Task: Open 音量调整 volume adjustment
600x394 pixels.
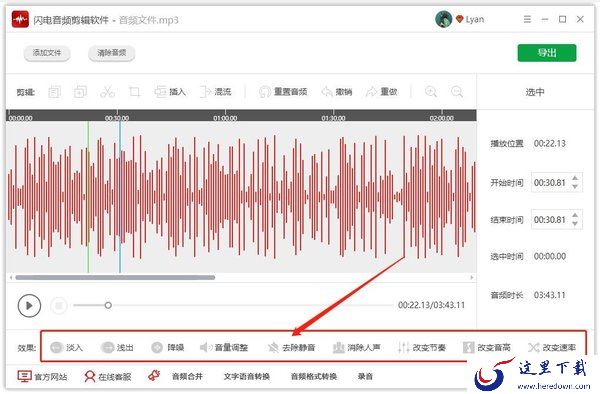Action: click(x=224, y=347)
